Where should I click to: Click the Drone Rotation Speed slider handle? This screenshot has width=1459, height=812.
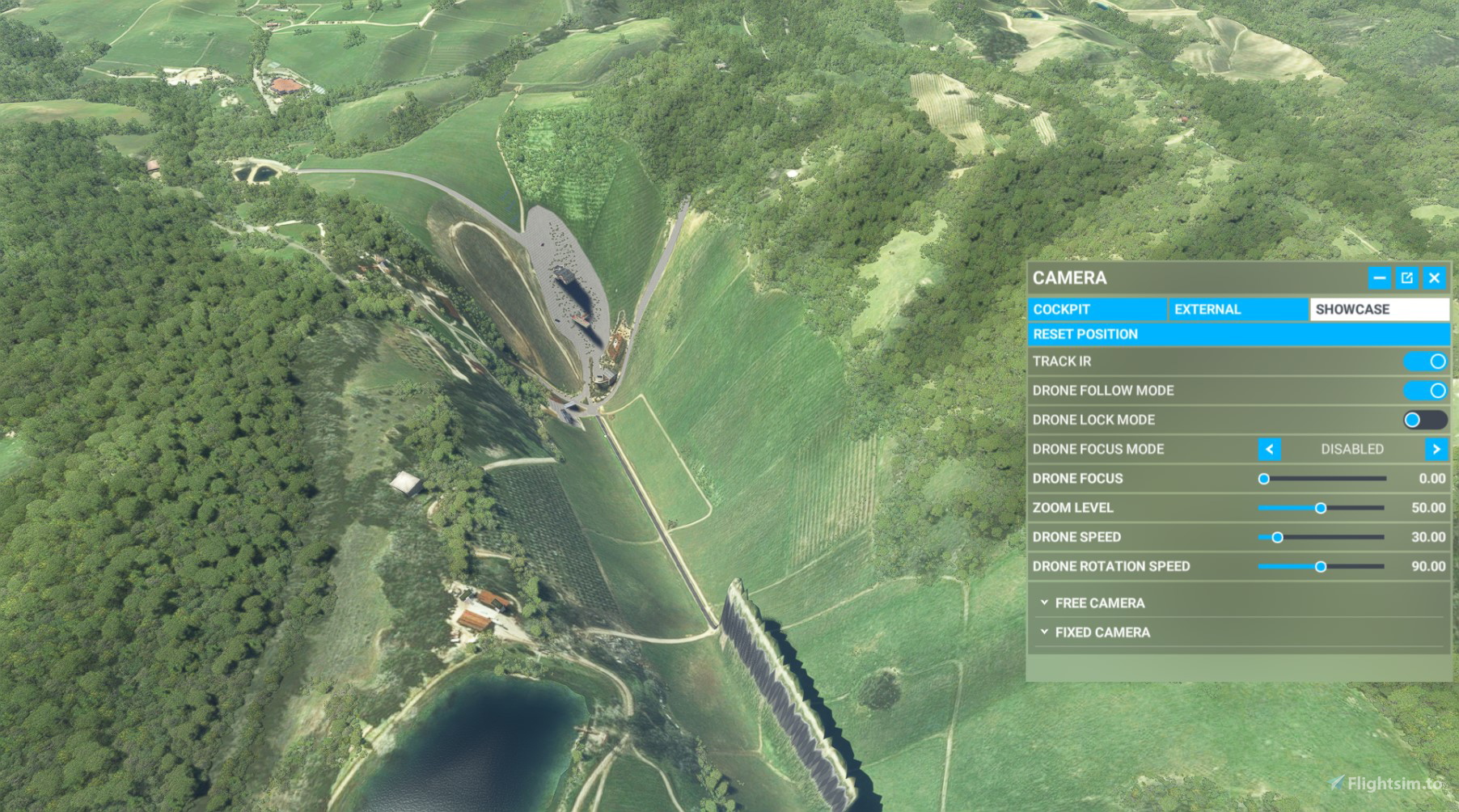pos(1322,566)
